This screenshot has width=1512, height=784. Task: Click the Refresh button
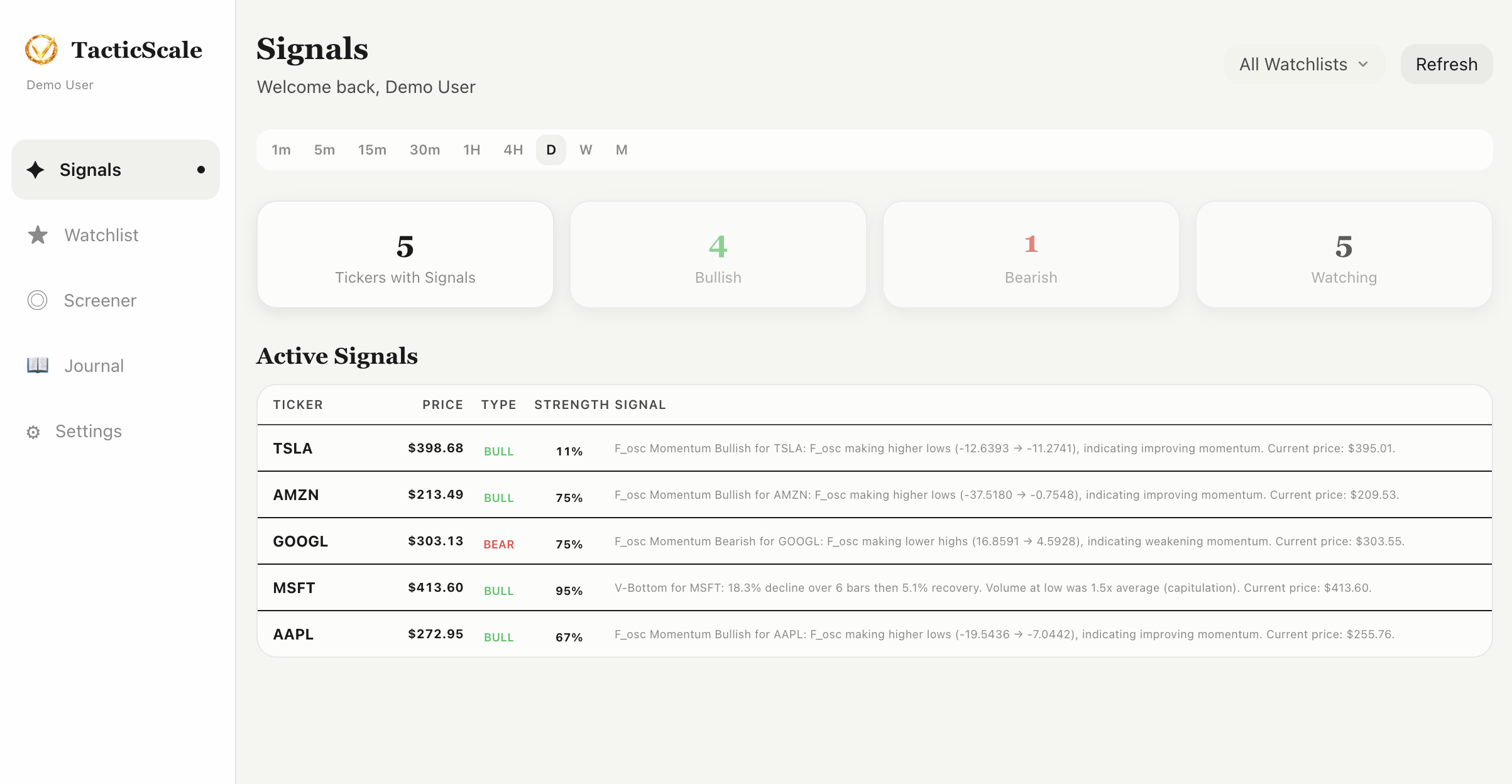[1446, 64]
